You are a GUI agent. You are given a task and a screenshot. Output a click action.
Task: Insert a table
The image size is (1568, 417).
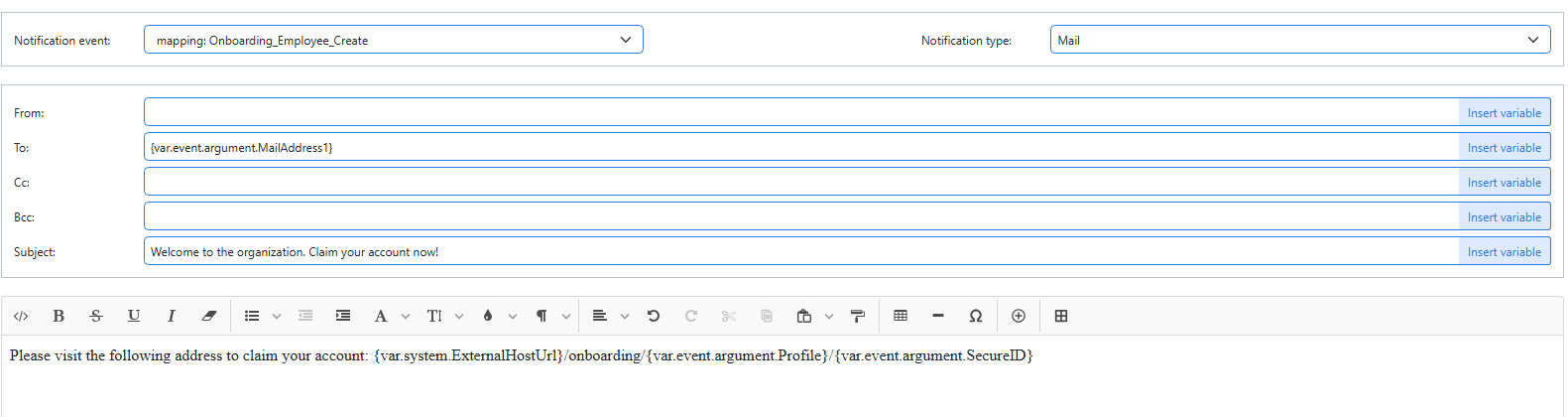pyautogui.click(x=901, y=316)
